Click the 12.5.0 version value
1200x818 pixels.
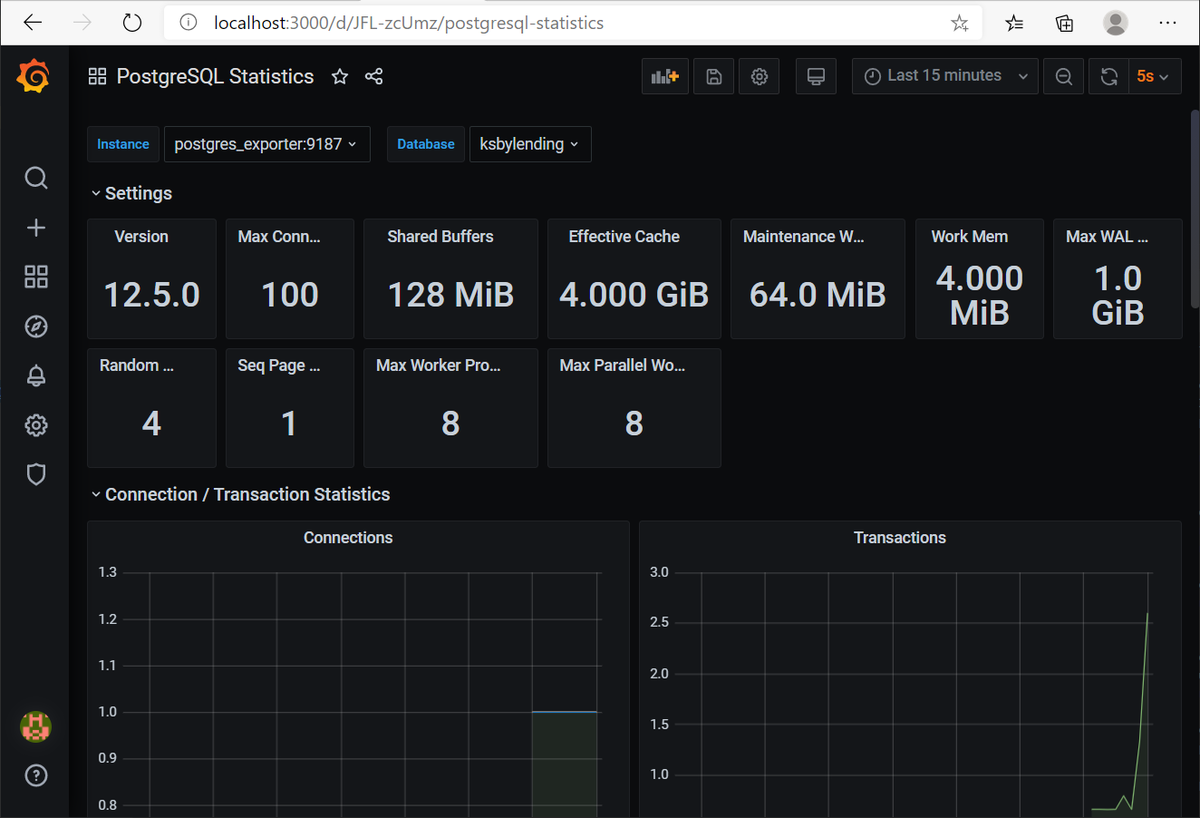click(152, 295)
